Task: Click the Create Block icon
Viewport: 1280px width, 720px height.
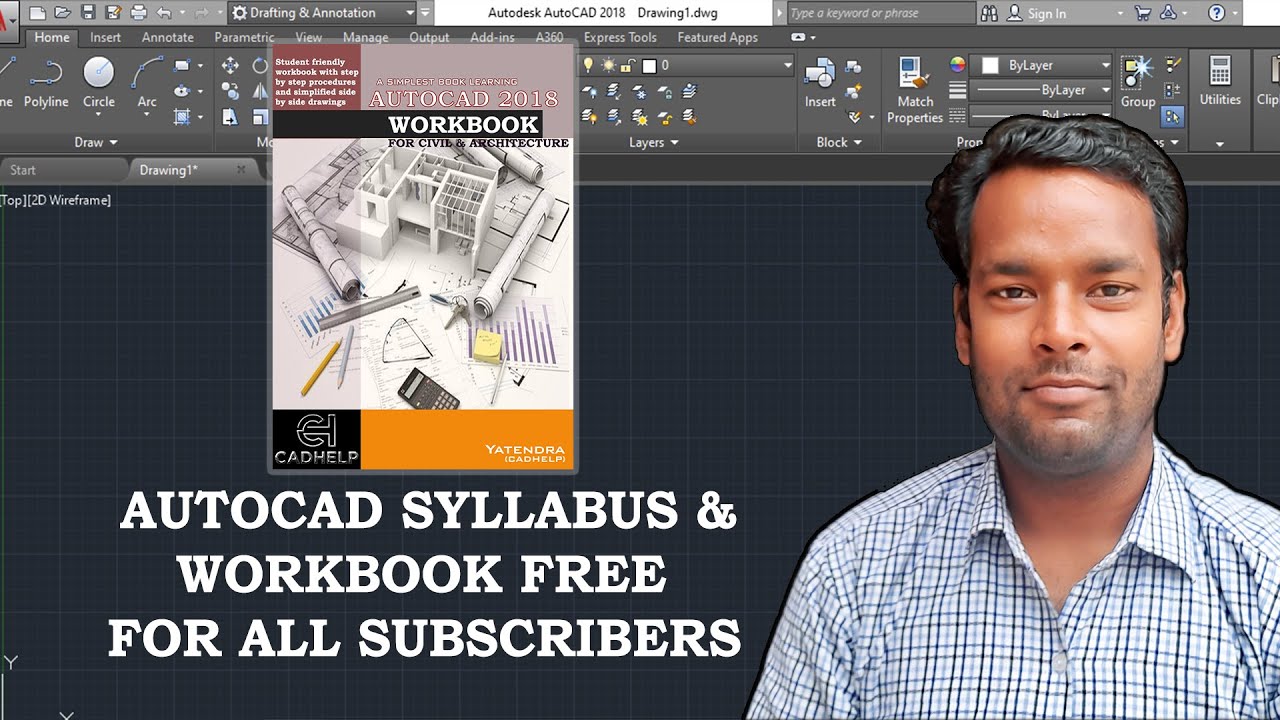Action: (x=854, y=67)
